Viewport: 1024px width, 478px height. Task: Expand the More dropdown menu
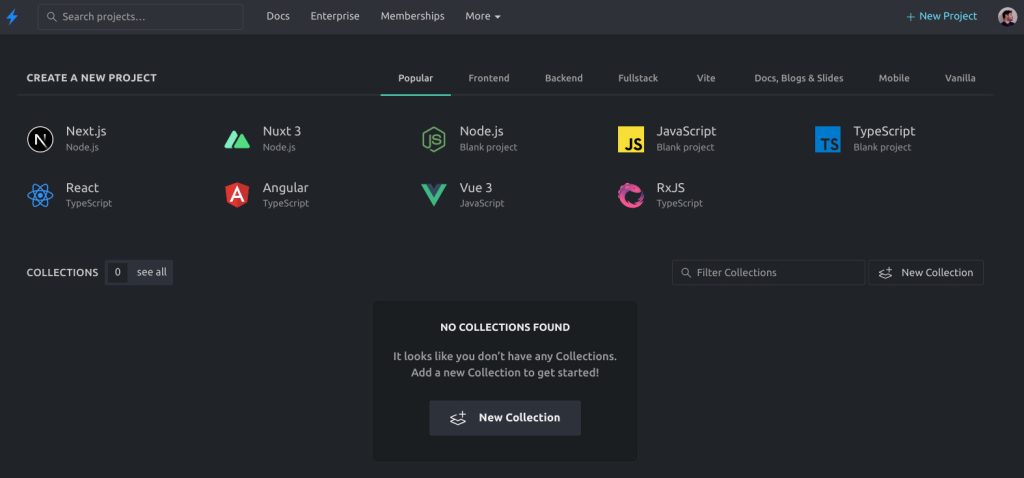483,16
